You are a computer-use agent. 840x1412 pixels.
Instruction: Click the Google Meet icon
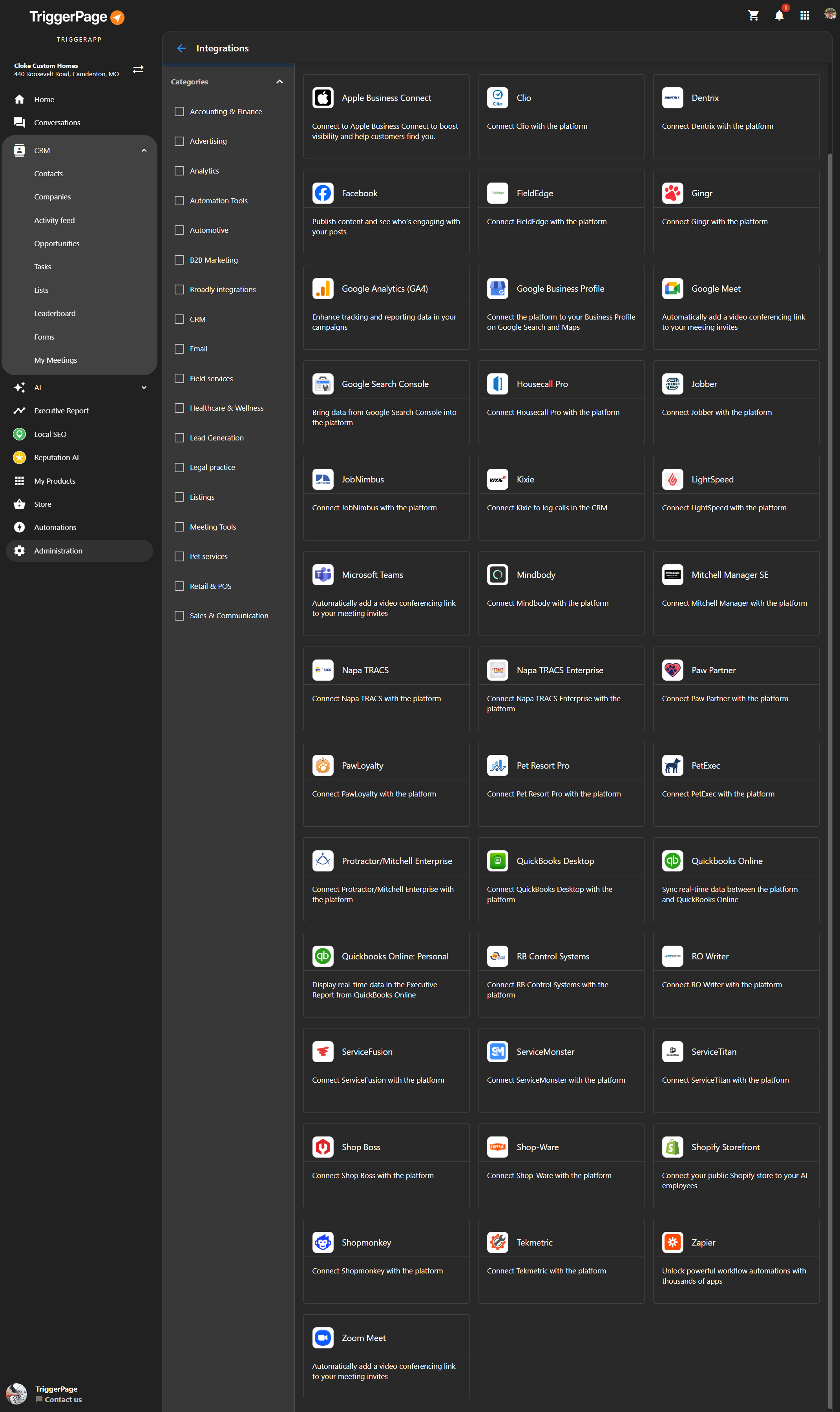click(x=672, y=289)
